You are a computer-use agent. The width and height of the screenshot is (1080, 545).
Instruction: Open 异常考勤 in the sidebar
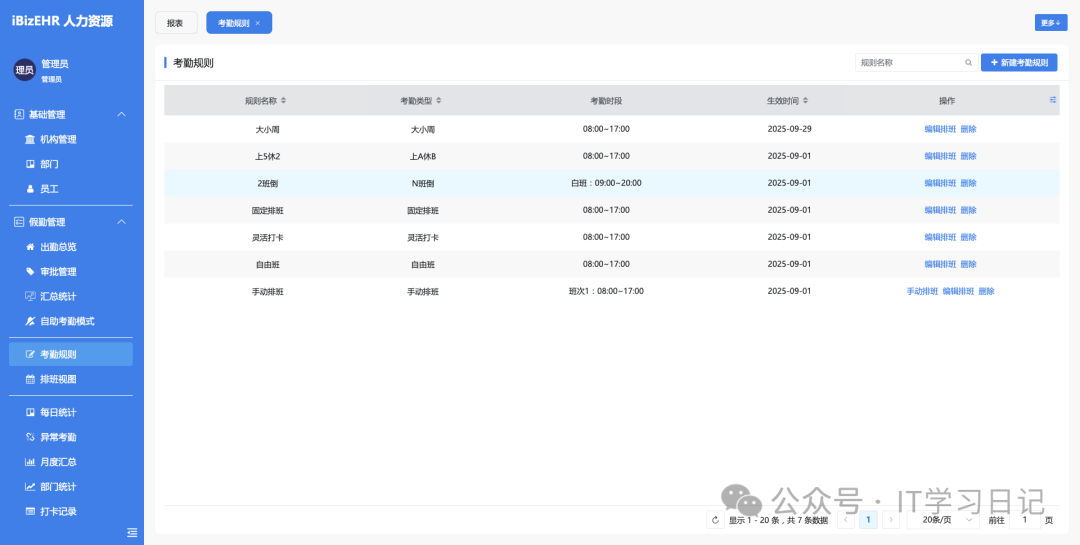(x=58, y=437)
